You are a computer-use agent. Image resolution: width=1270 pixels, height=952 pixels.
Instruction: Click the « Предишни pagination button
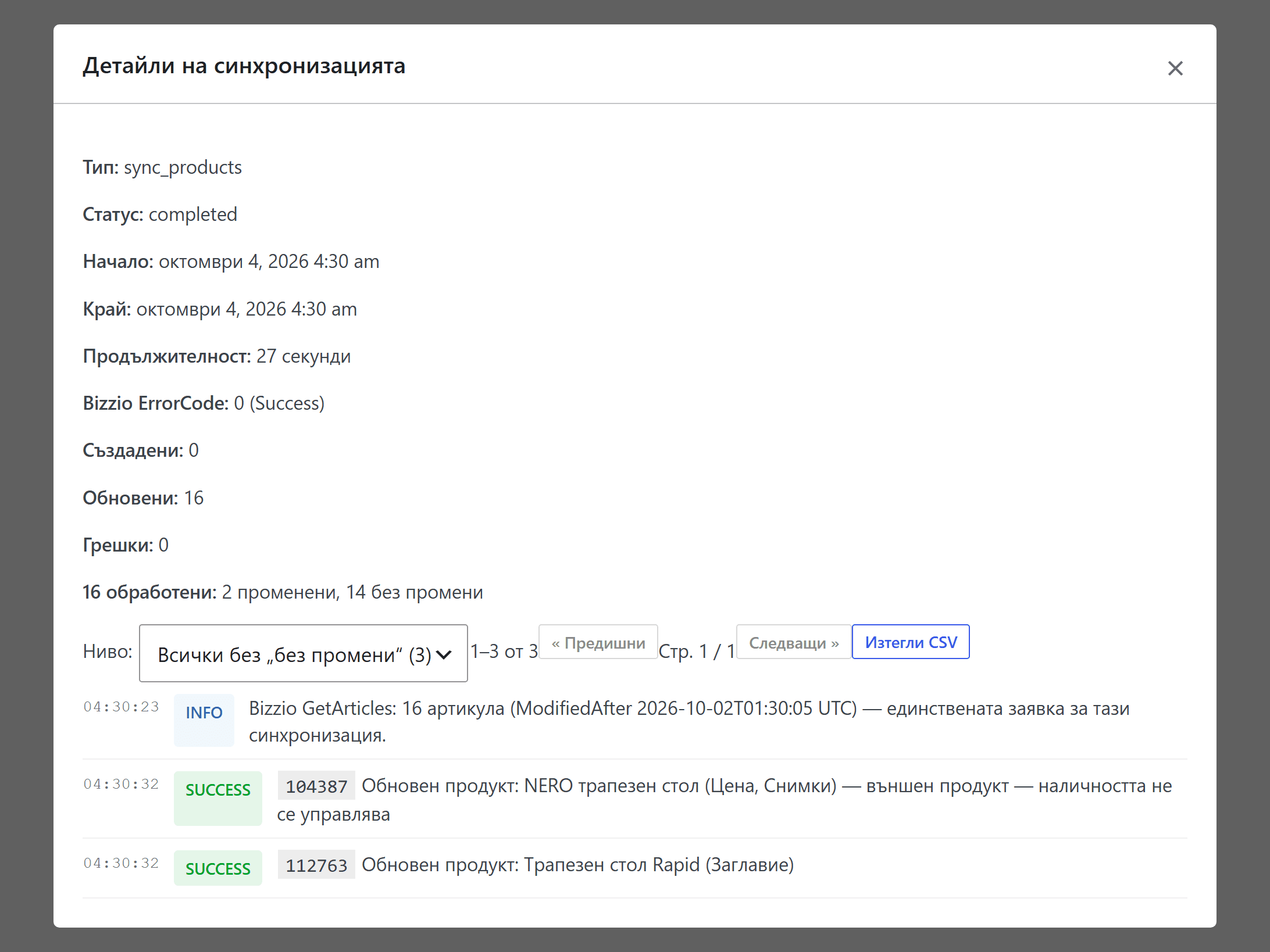(598, 642)
